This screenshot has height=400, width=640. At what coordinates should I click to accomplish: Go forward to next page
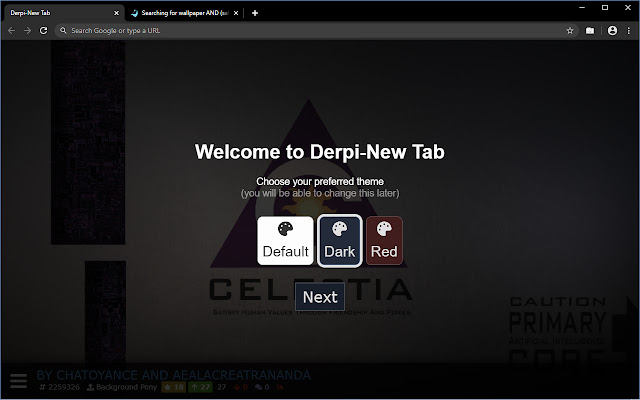27,31
